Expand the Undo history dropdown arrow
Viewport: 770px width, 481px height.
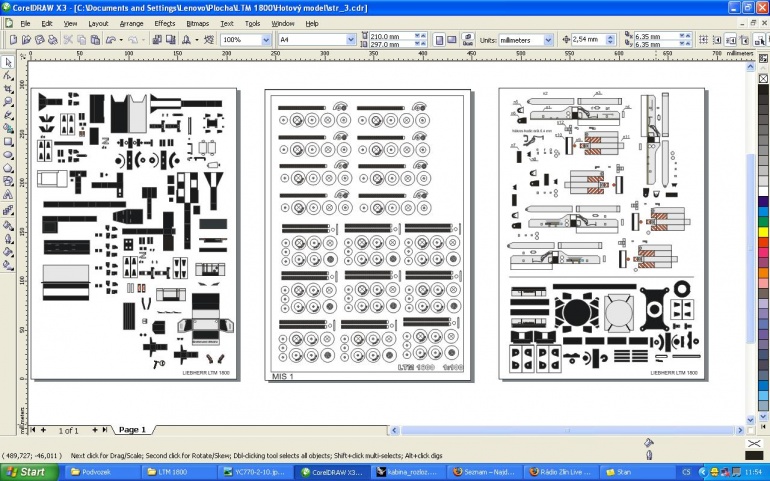click(x=121, y=40)
